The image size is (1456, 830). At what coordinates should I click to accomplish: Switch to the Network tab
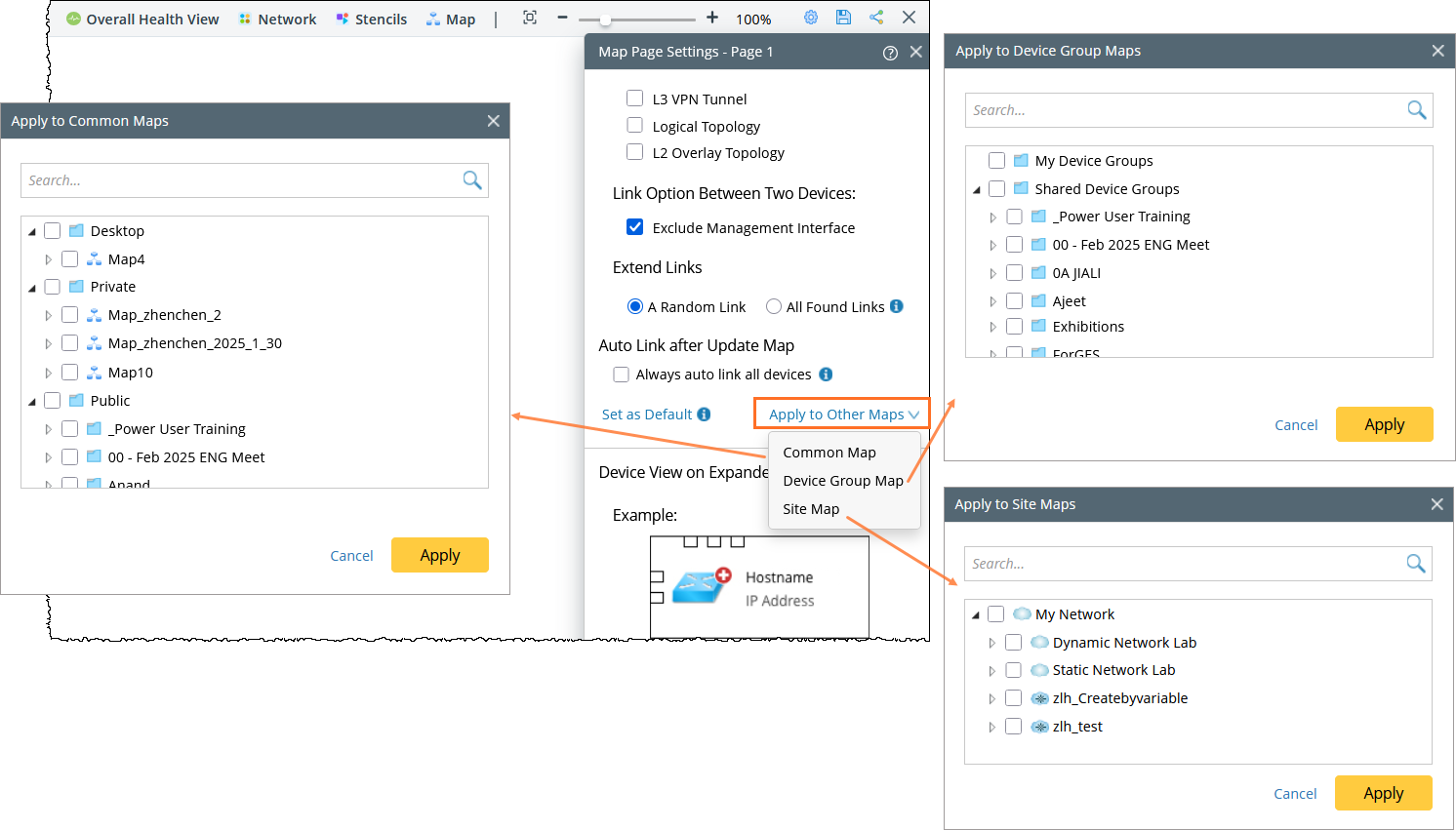click(277, 20)
